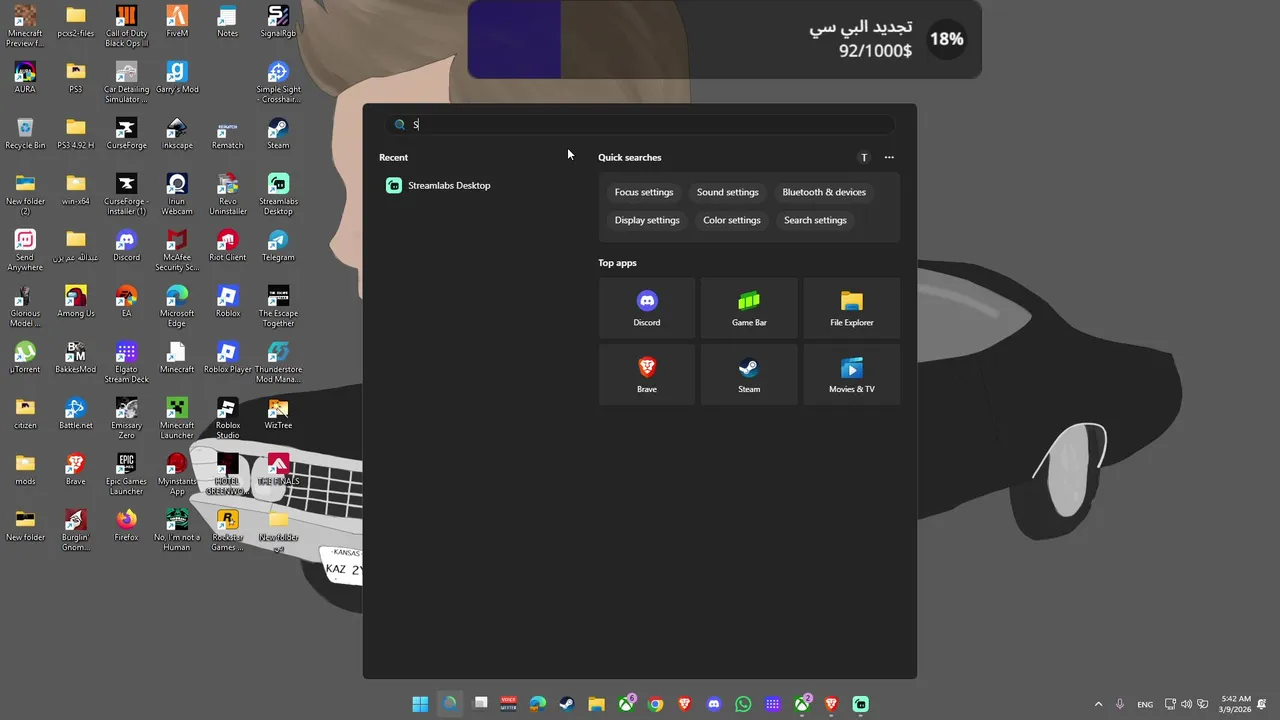Select the CurseForge - Installer (1) desktop icon

pyautogui.click(x=126, y=193)
